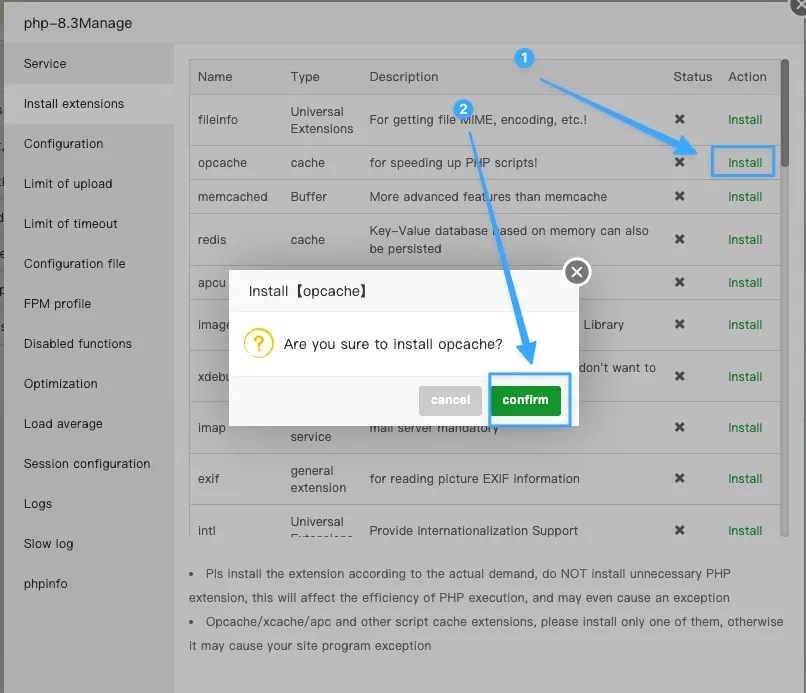806x693 pixels.
Task: Click the fileinfo status X icon
Action: (680, 120)
